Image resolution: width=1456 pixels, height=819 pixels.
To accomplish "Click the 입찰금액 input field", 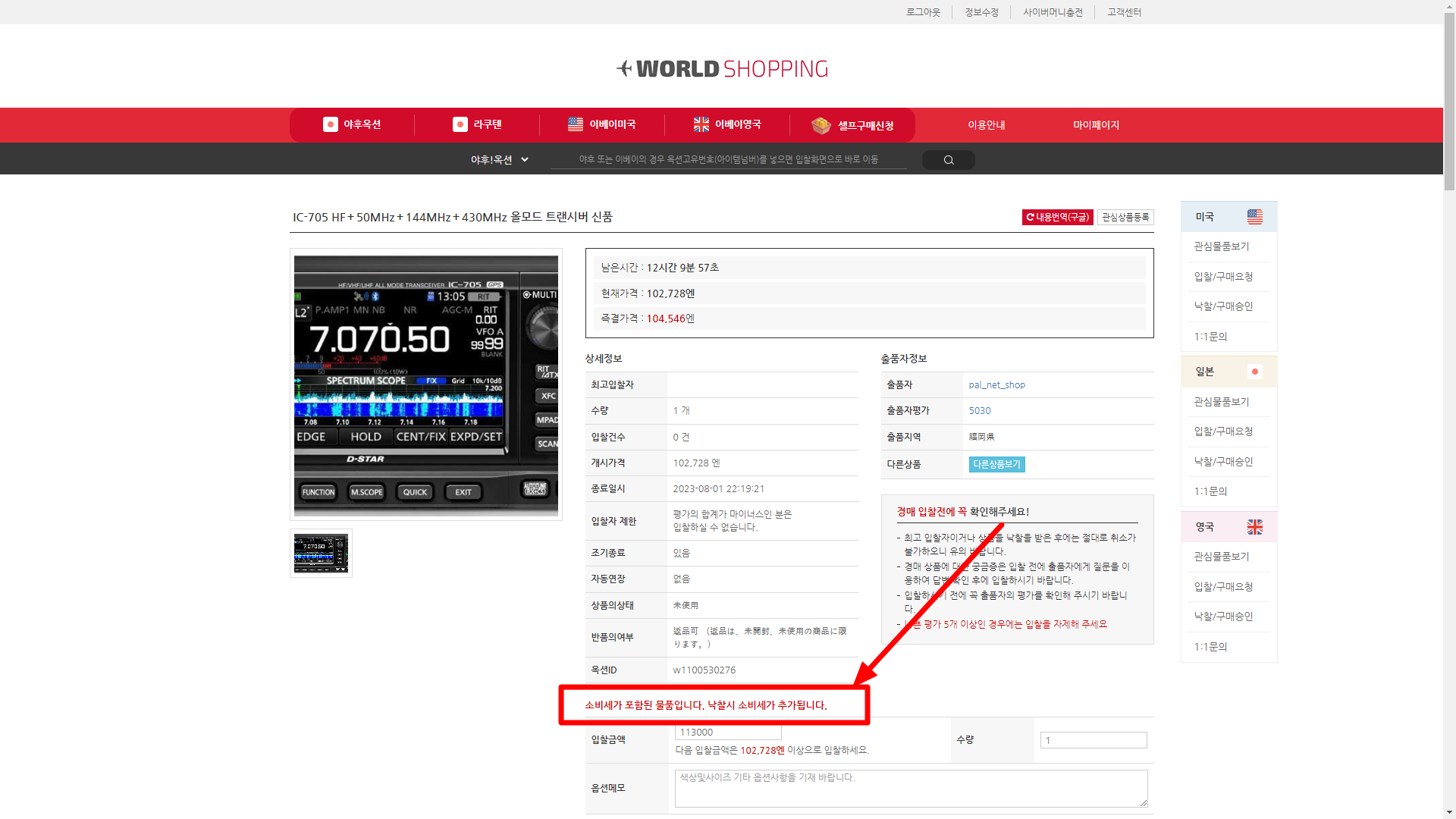I will point(728,733).
